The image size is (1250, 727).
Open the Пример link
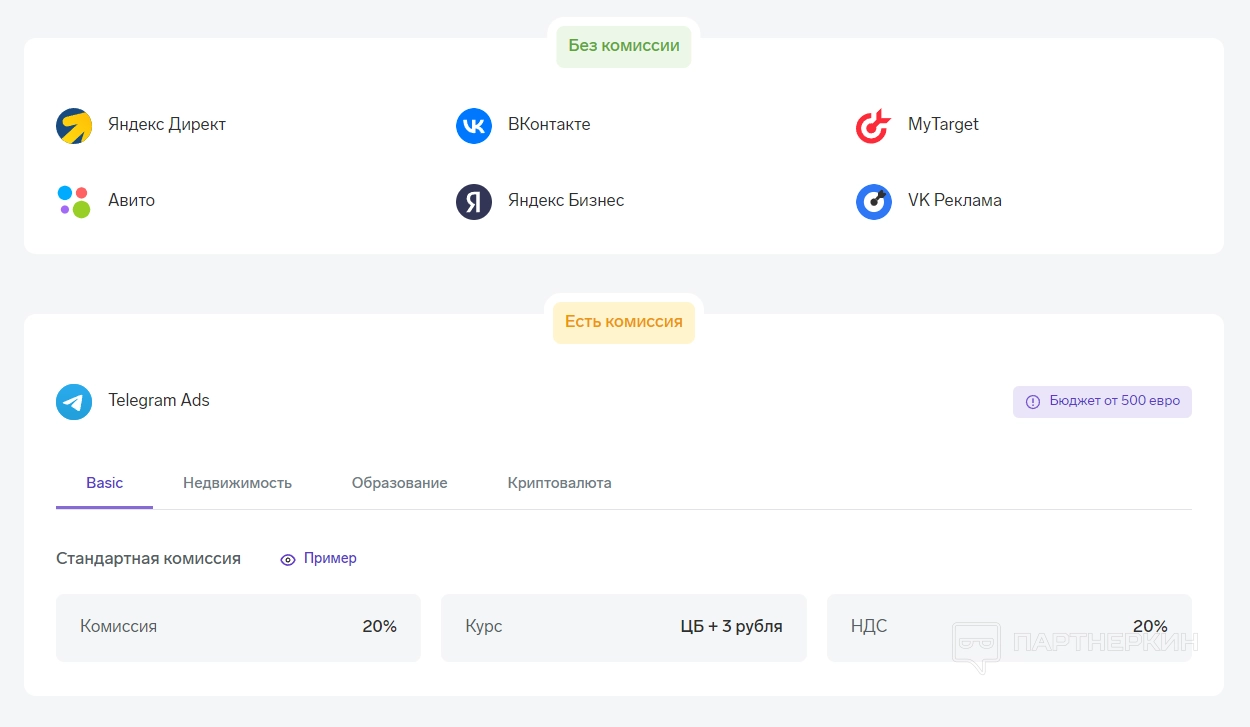point(330,558)
